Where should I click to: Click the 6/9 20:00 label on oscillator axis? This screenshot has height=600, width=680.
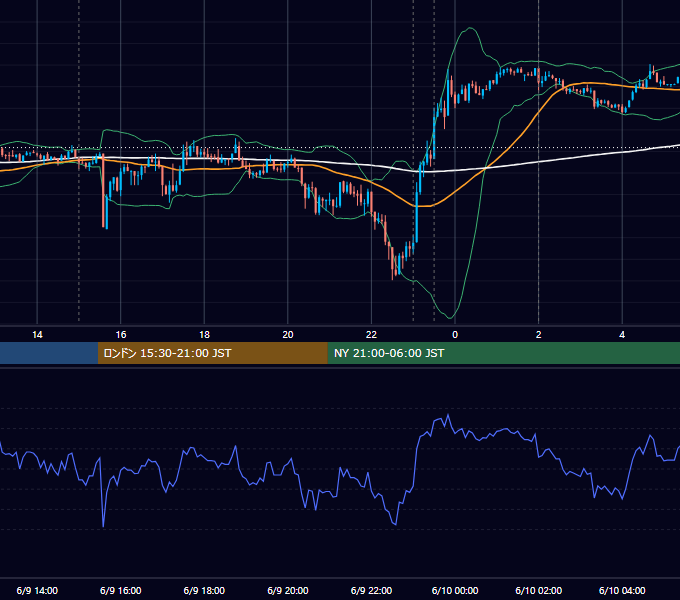[288, 590]
